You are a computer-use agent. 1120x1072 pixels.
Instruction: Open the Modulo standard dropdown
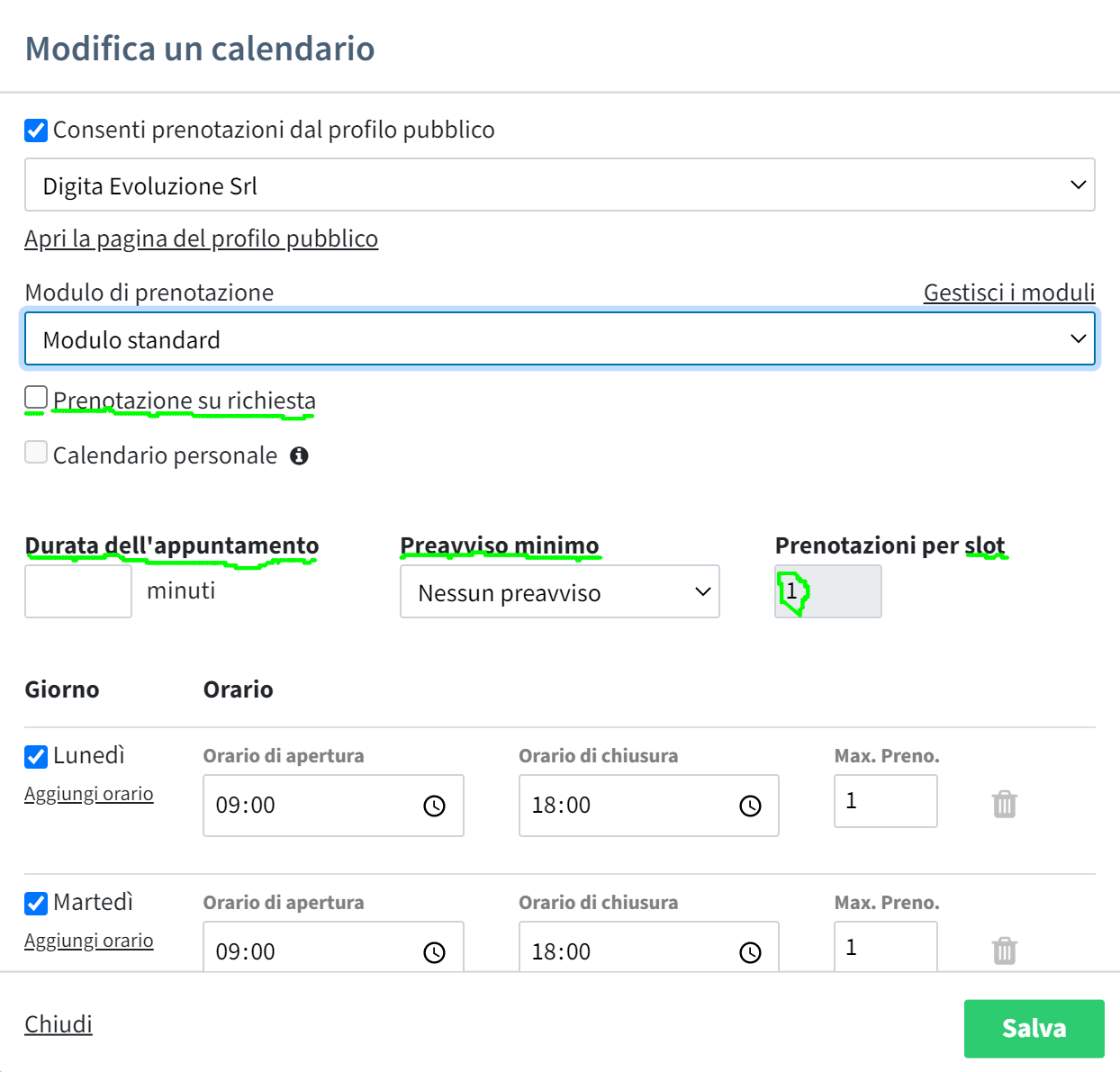coord(560,338)
